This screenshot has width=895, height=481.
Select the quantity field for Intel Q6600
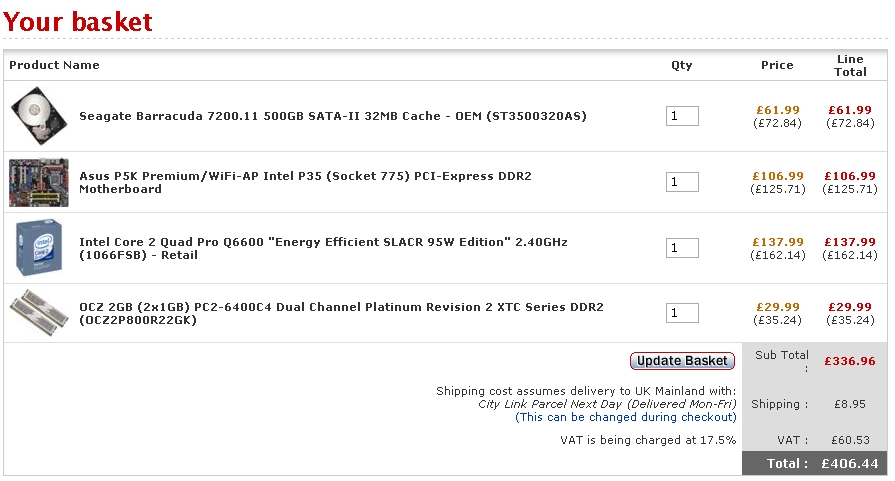click(682, 248)
